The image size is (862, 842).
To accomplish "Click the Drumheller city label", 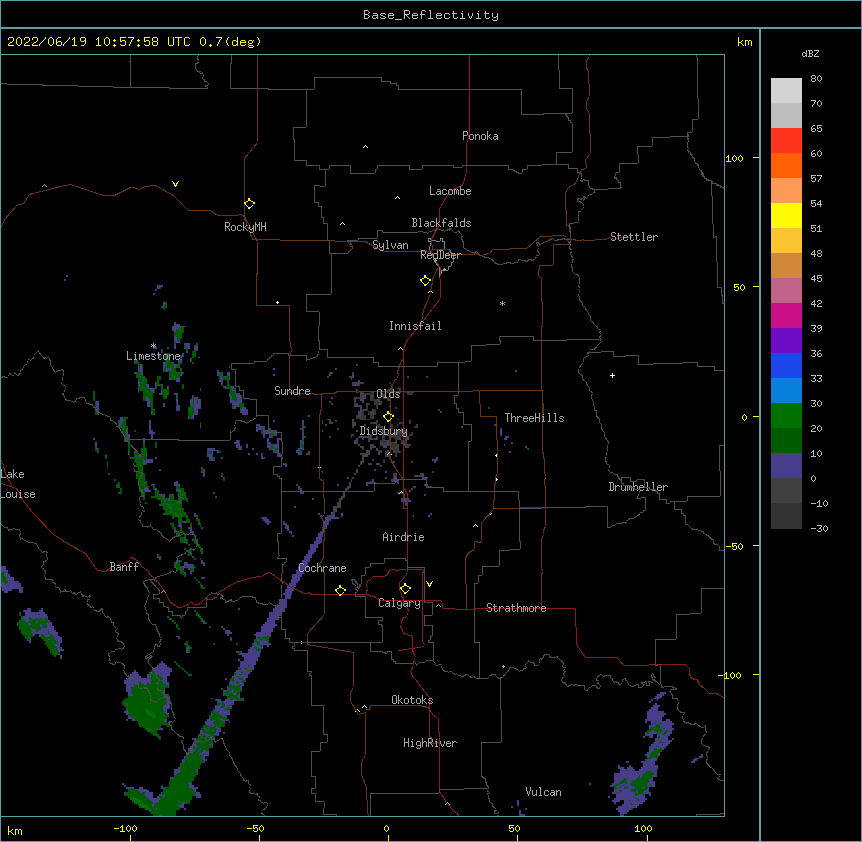I will pyautogui.click(x=638, y=487).
